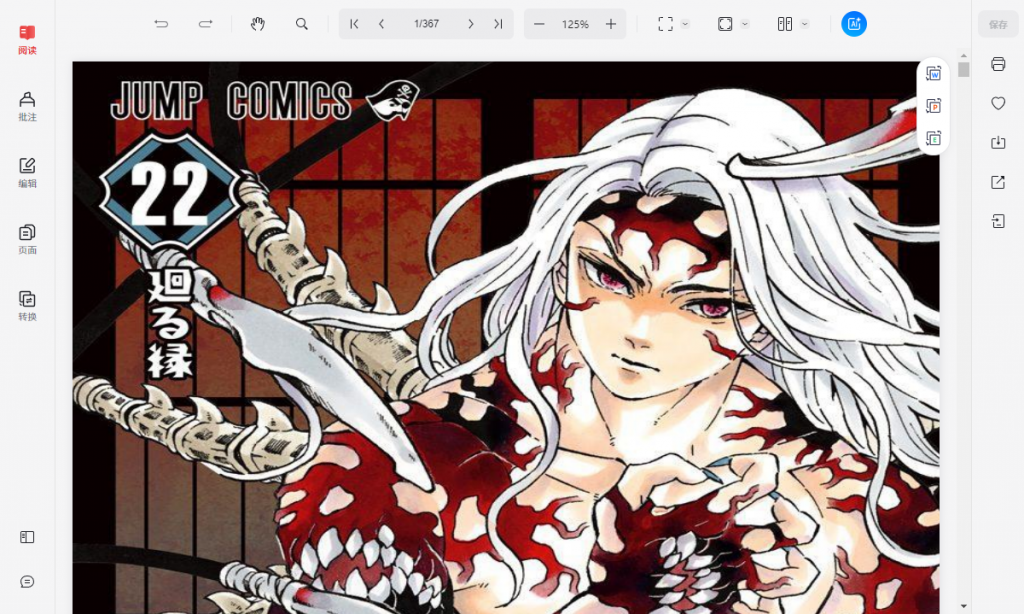Click the vertical scrollbar thumb
The image size is (1024, 614).
coord(963,69)
